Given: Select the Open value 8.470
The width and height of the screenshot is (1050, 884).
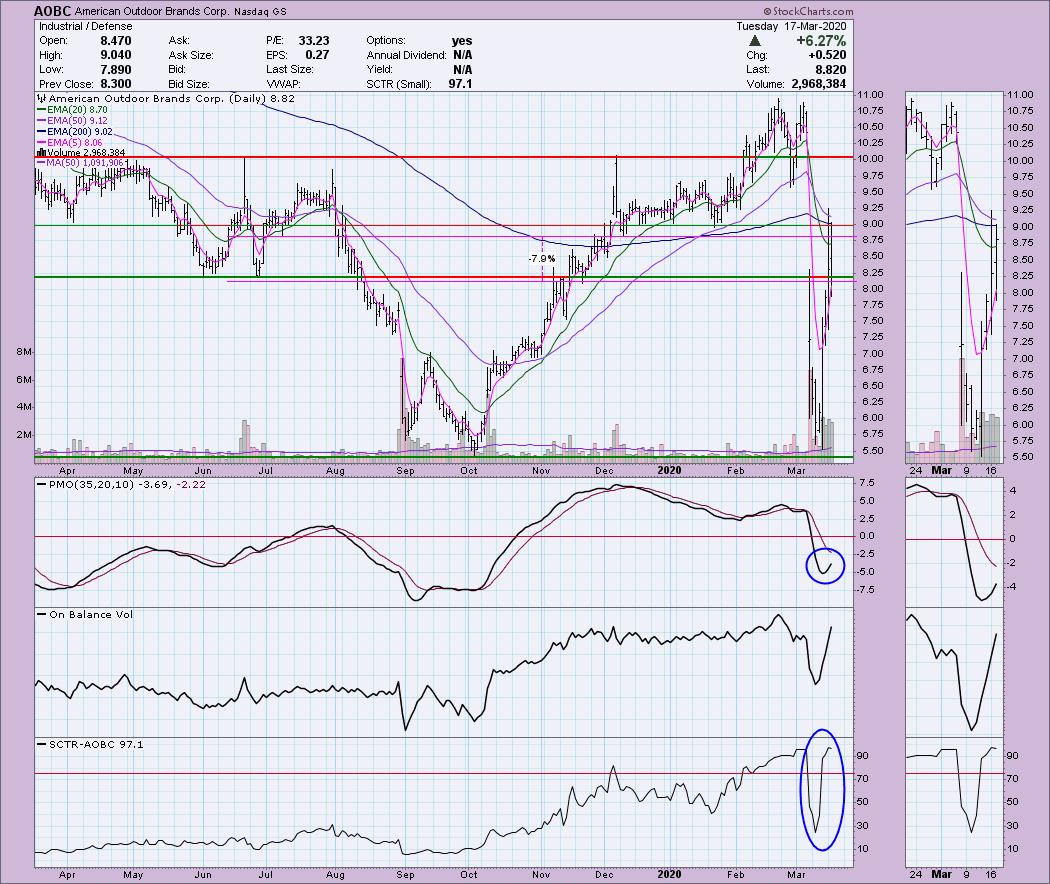Looking at the screenshot, I should (116, 41).
